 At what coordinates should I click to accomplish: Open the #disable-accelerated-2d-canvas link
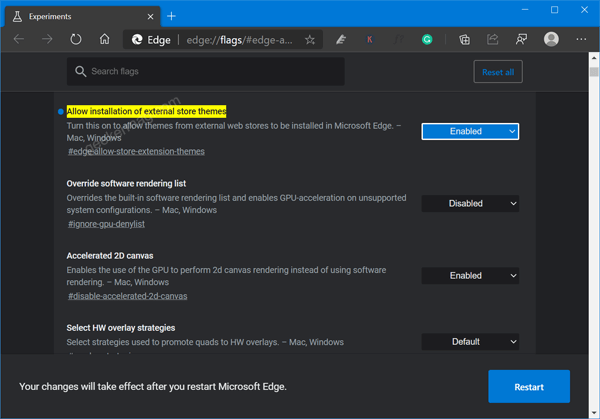[x=127, y=296]
